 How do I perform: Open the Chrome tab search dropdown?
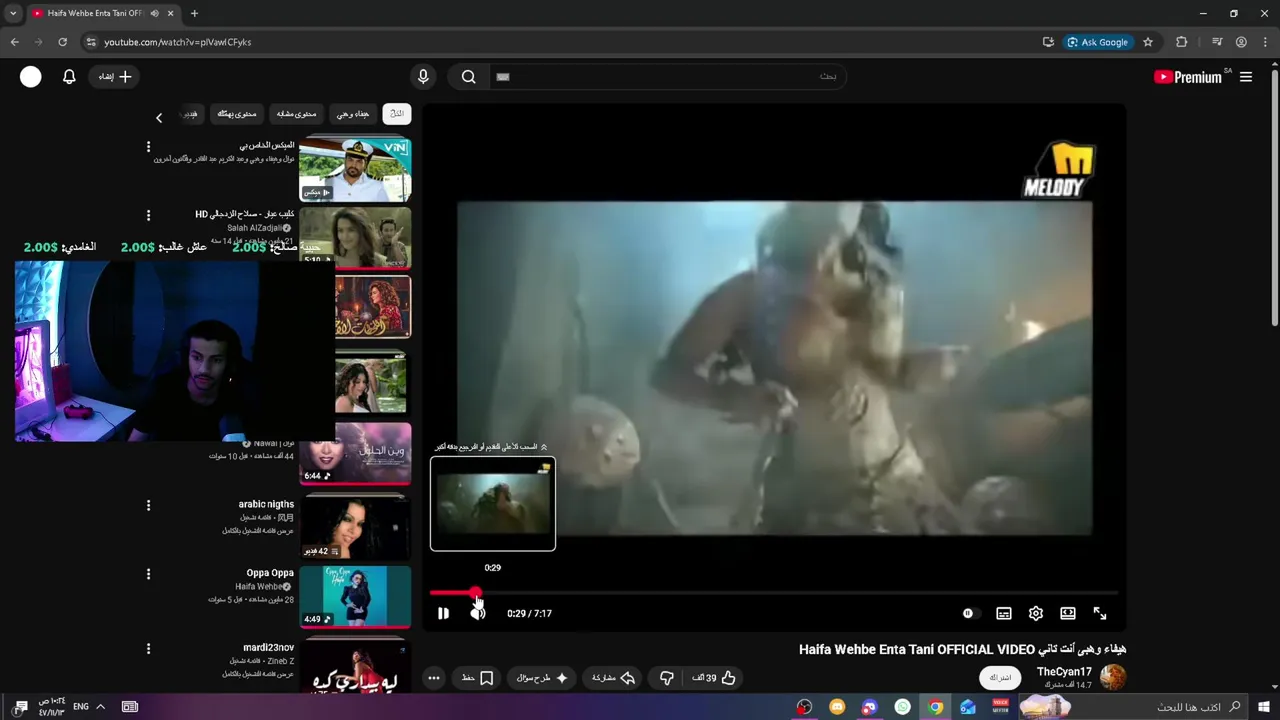(13, 13)
